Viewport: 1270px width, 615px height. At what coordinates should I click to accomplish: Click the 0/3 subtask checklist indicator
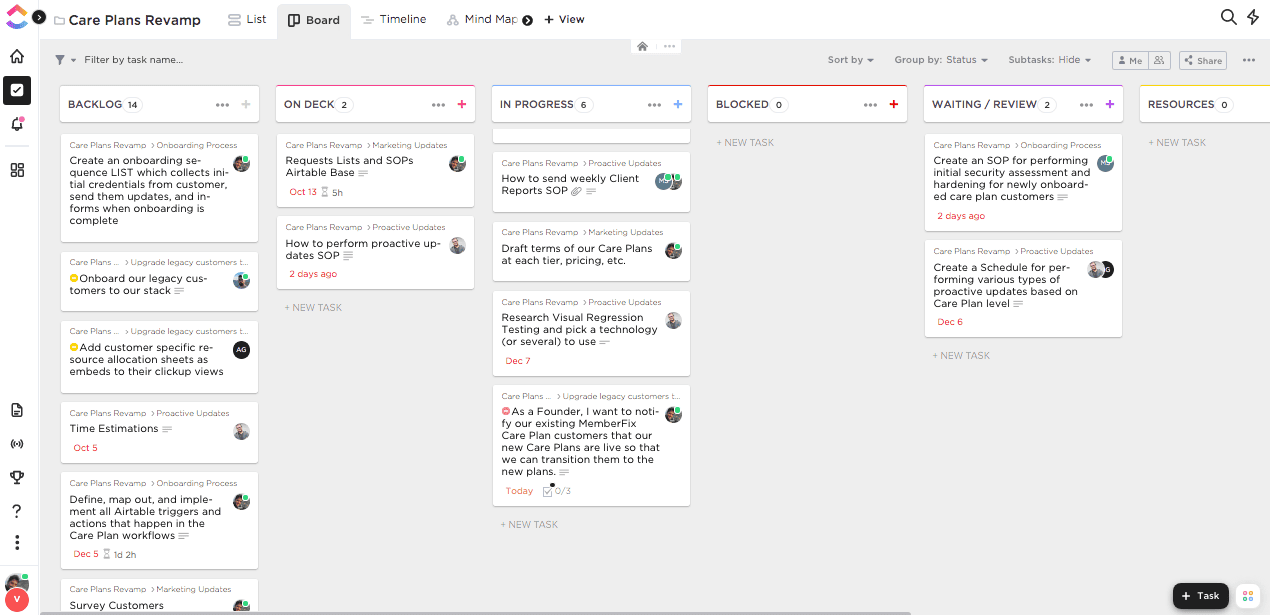tap(556, 491)
